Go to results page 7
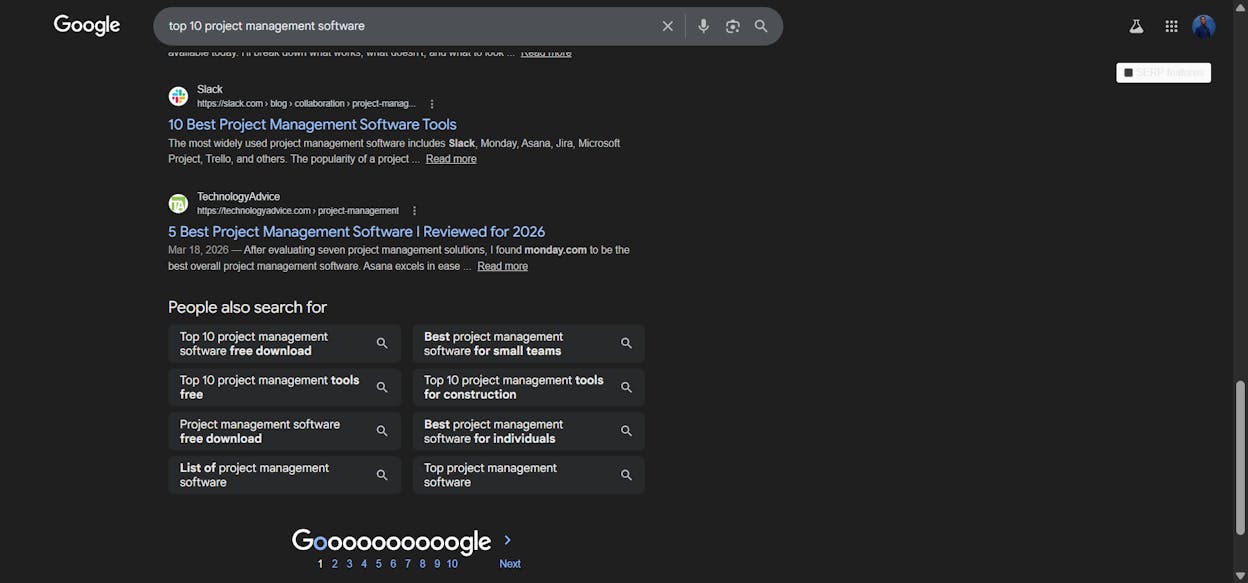Viewport: 1248px width, 583px height. point(407,564)
